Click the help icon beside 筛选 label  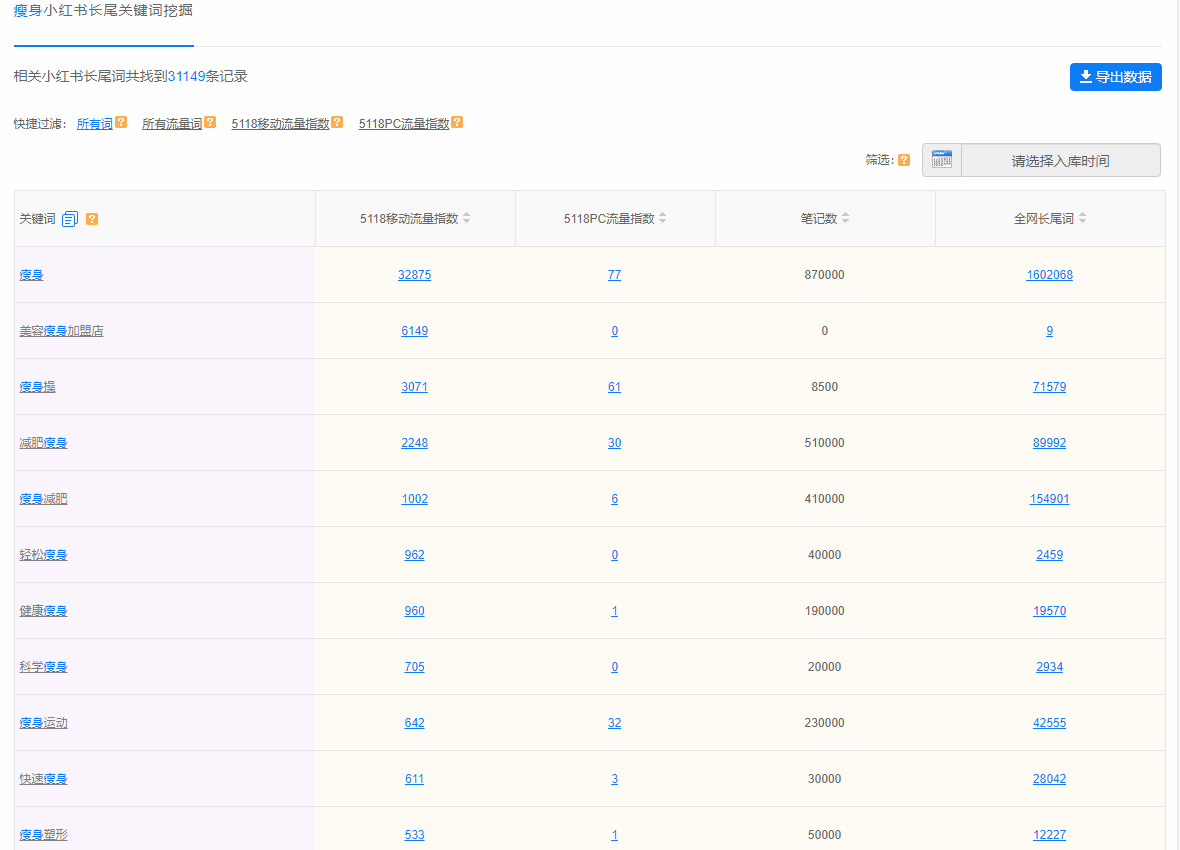[x=904, y=160]
